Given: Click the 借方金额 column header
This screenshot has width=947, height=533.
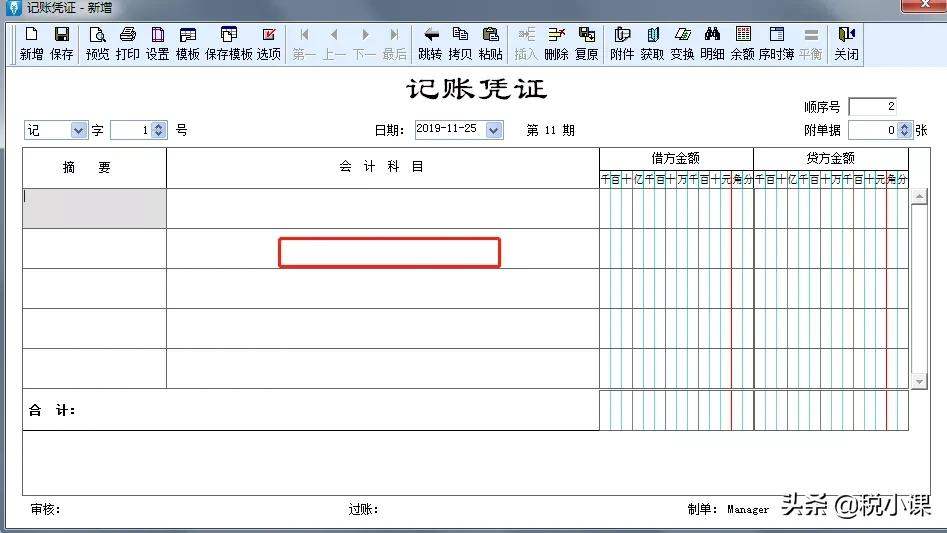Looking at the screenshot, I should (676, 159).
